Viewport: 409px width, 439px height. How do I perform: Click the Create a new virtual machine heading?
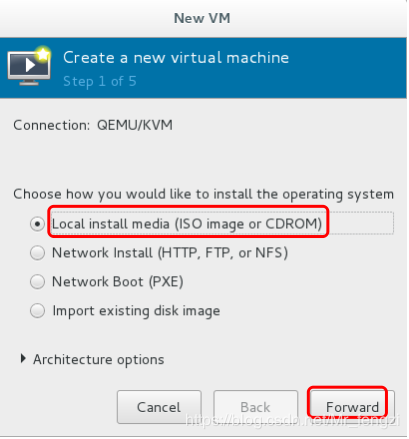tap(176, 58)
